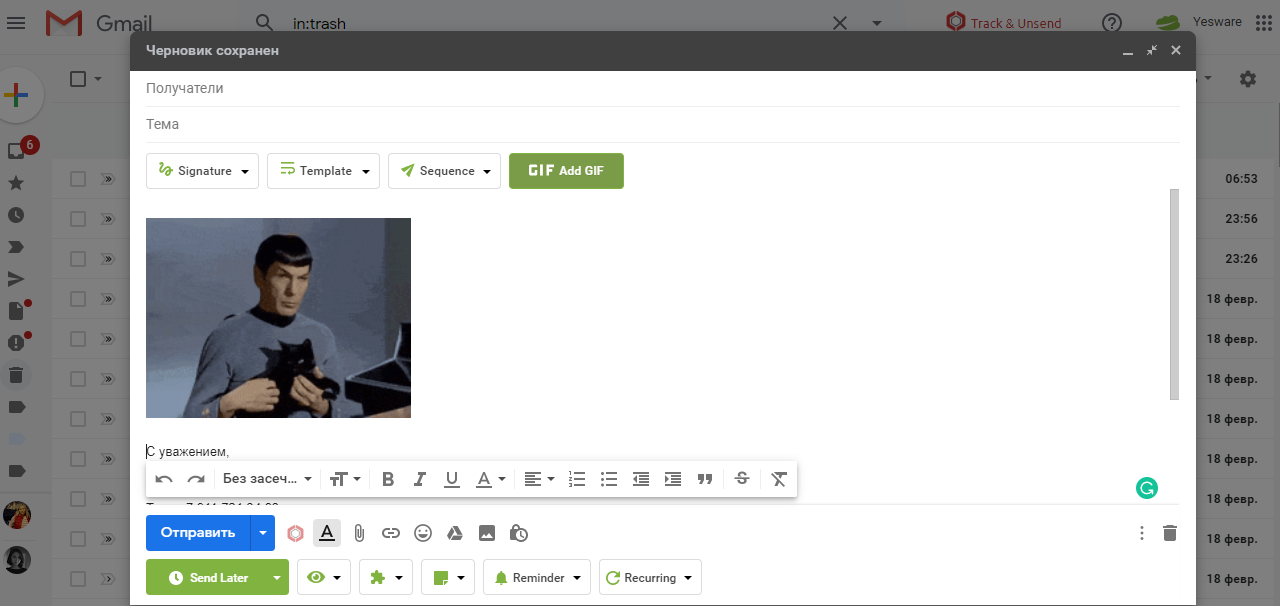This screenshot has width=1280, height=606.
Task: Click the Redo icon in formatting toolbar
Action: [196, 479]
